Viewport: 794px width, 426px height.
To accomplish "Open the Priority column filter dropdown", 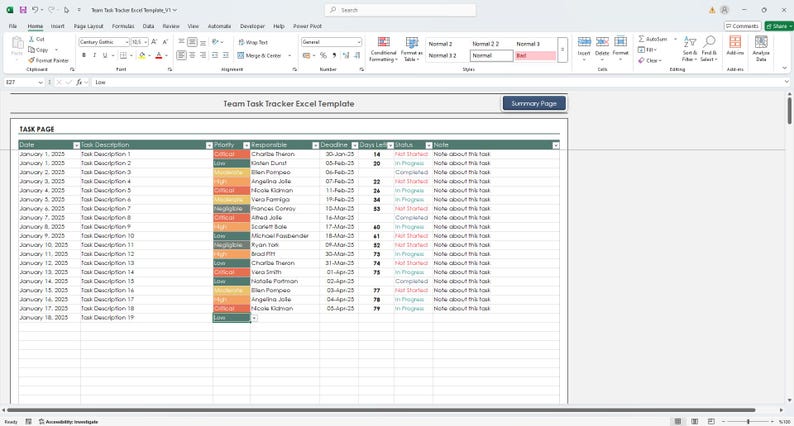I will (x=247, y=145).
